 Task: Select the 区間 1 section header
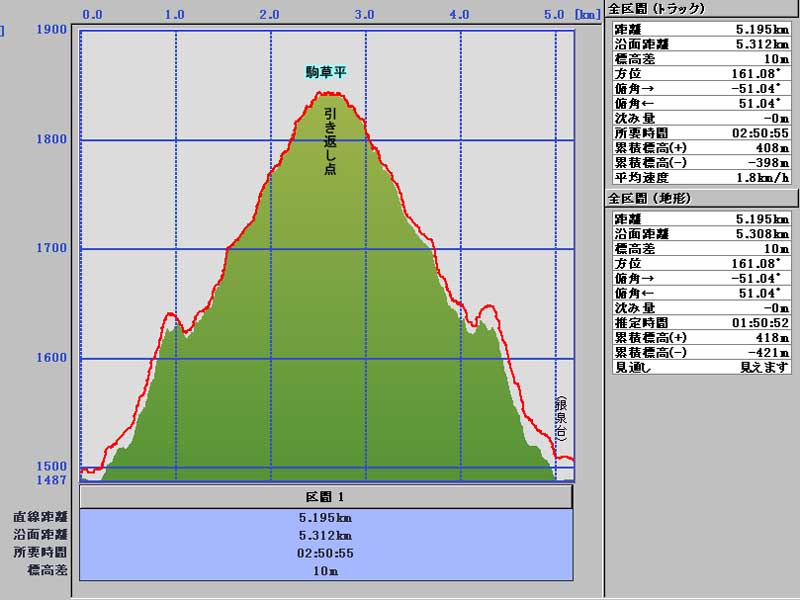326,497
